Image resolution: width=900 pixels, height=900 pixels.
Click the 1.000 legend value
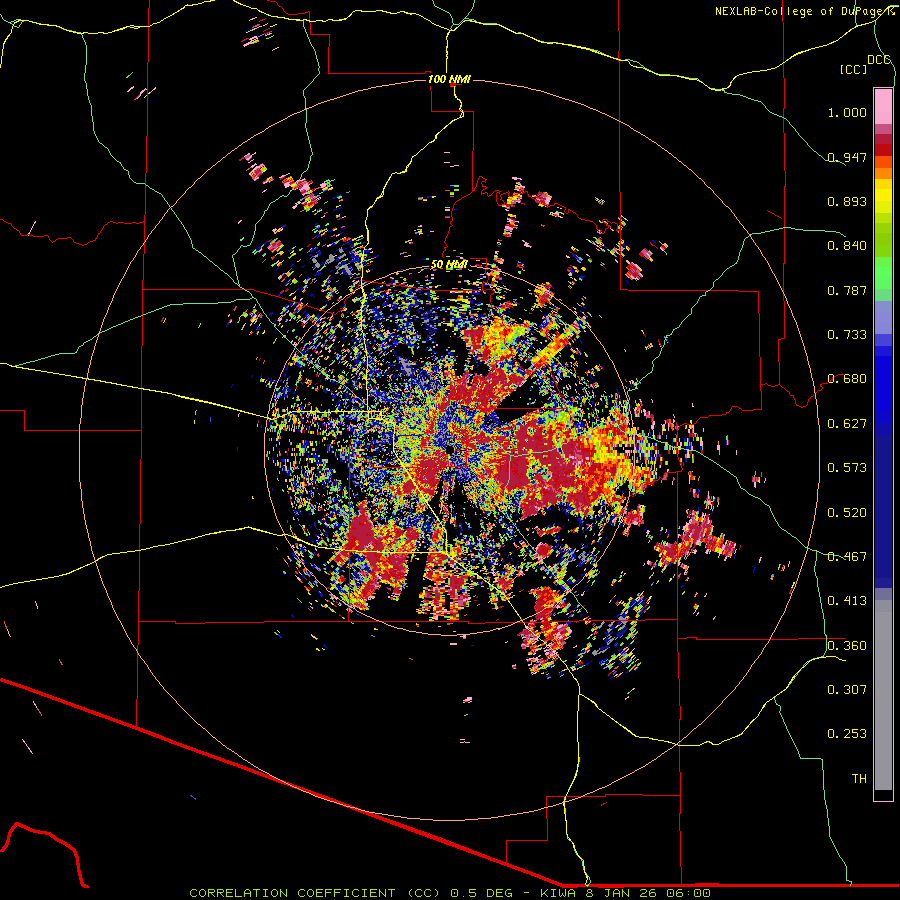[847, 112]
